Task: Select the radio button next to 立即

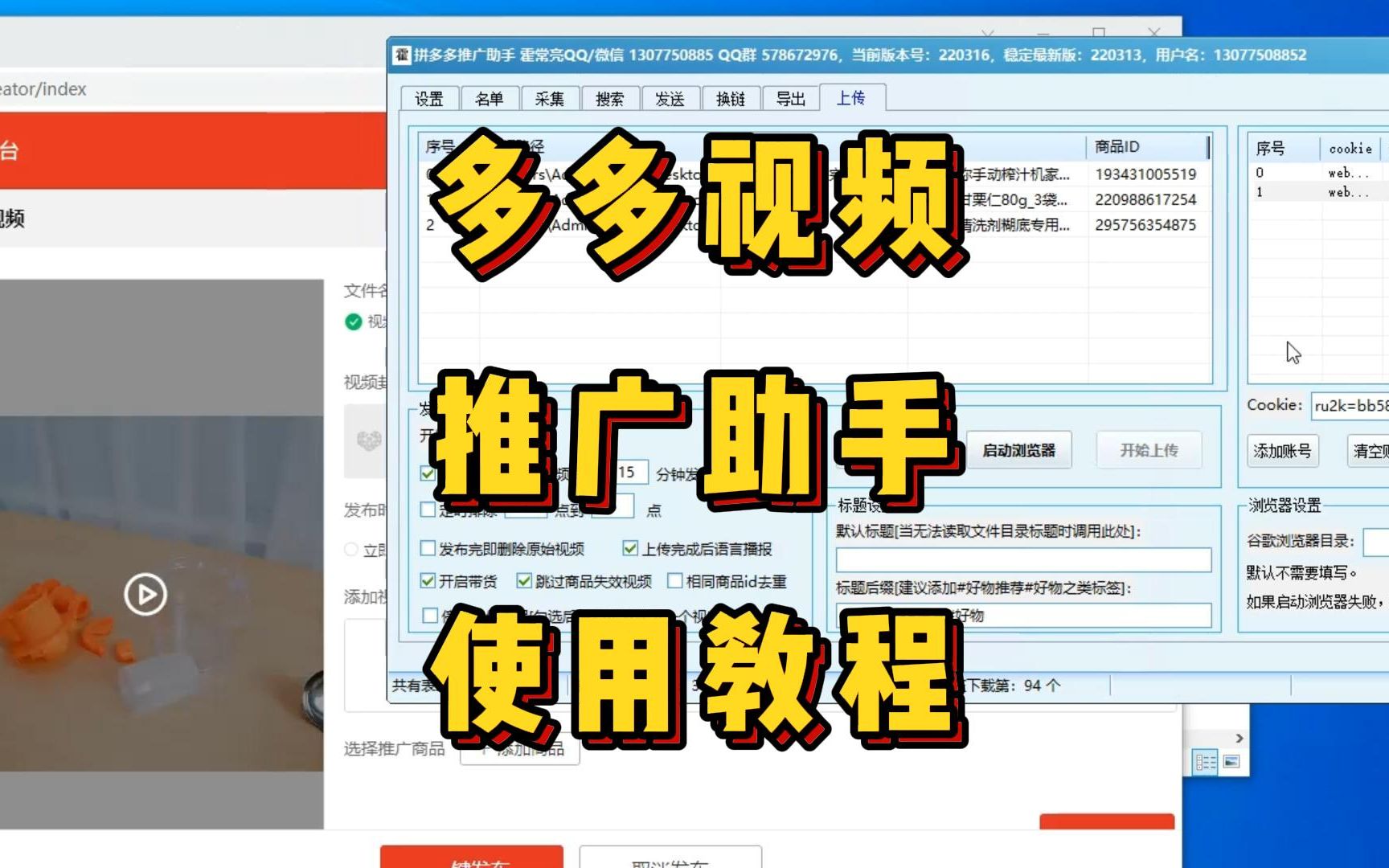Action: tap(350, 549)
